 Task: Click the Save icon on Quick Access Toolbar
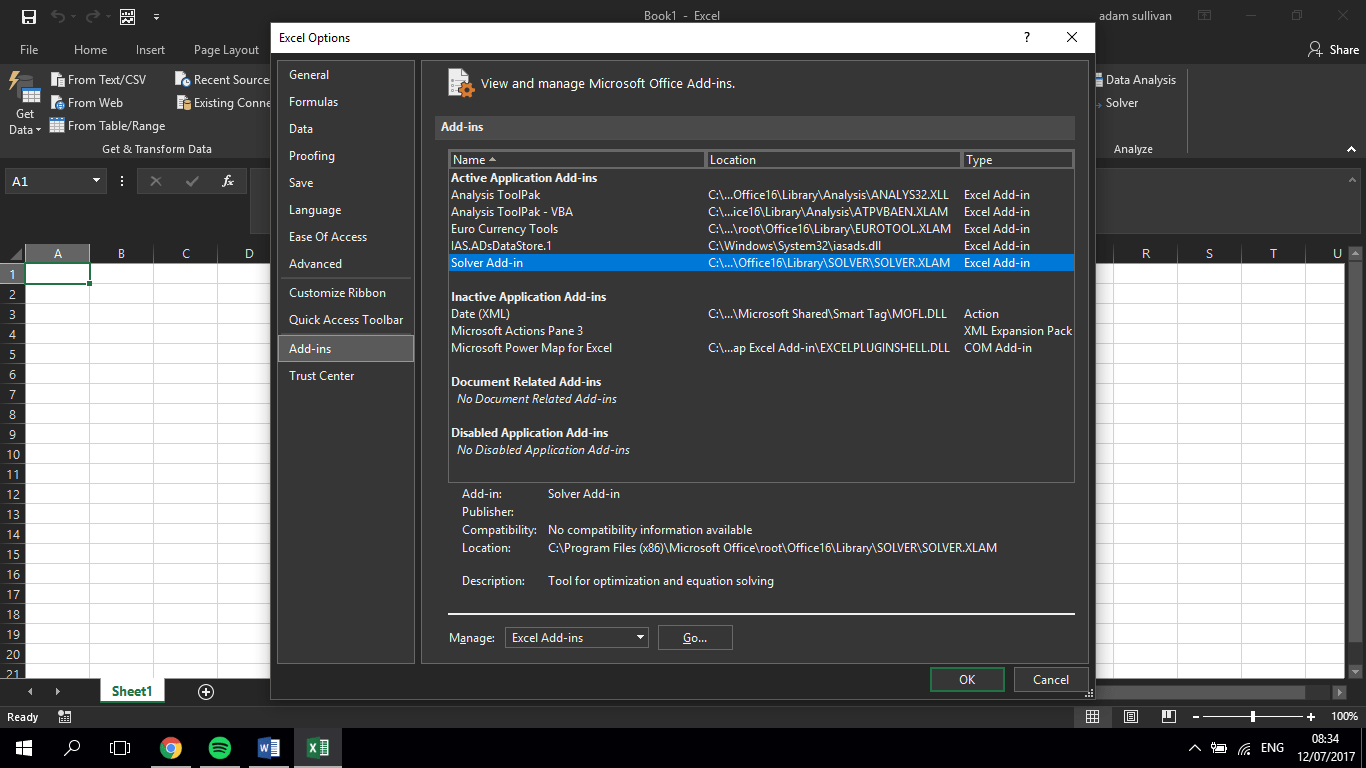coord(27,15)
